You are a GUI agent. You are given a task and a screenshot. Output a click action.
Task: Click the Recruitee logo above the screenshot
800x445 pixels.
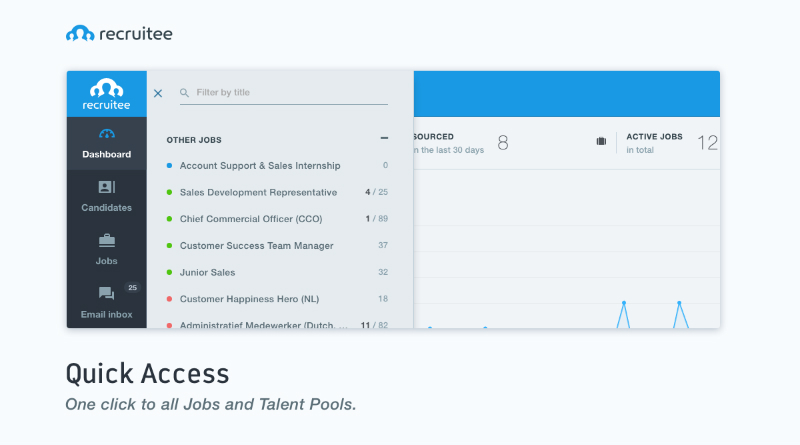tap(119, 34)
